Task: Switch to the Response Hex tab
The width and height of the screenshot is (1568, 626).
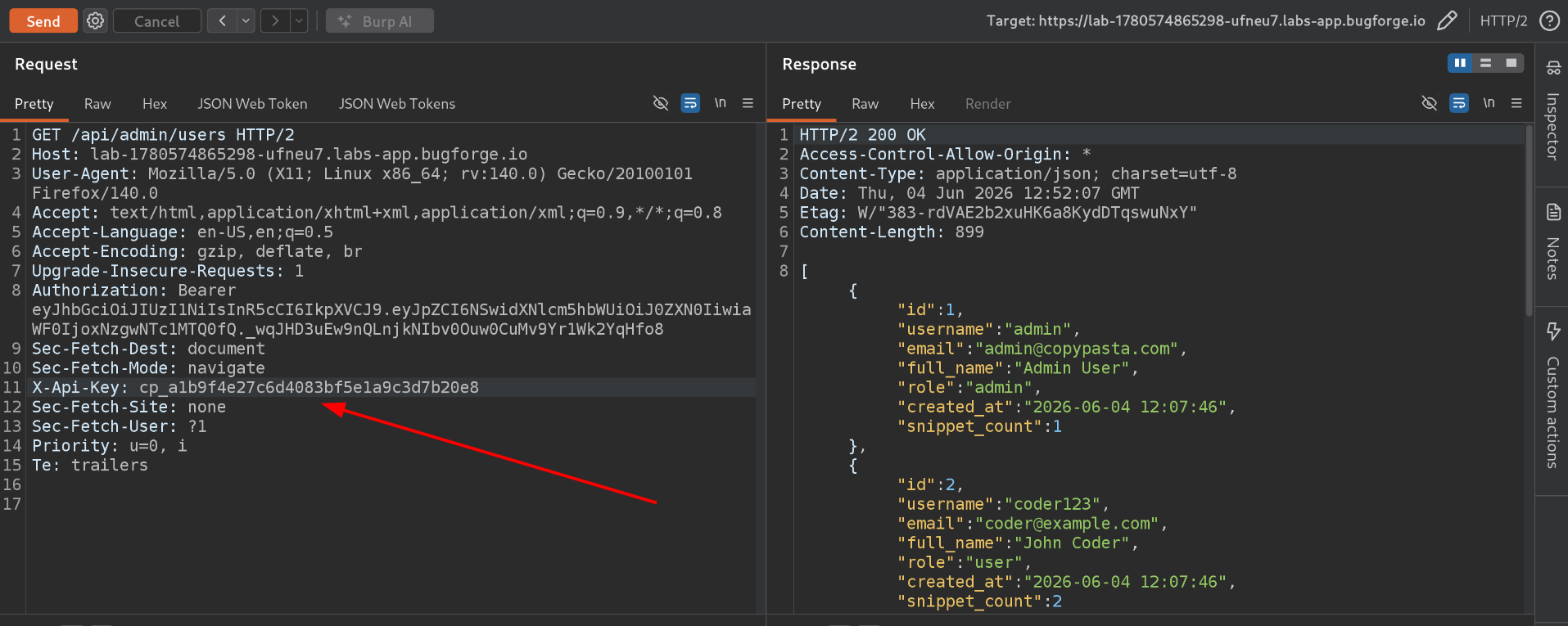Action: pos(922,104)
